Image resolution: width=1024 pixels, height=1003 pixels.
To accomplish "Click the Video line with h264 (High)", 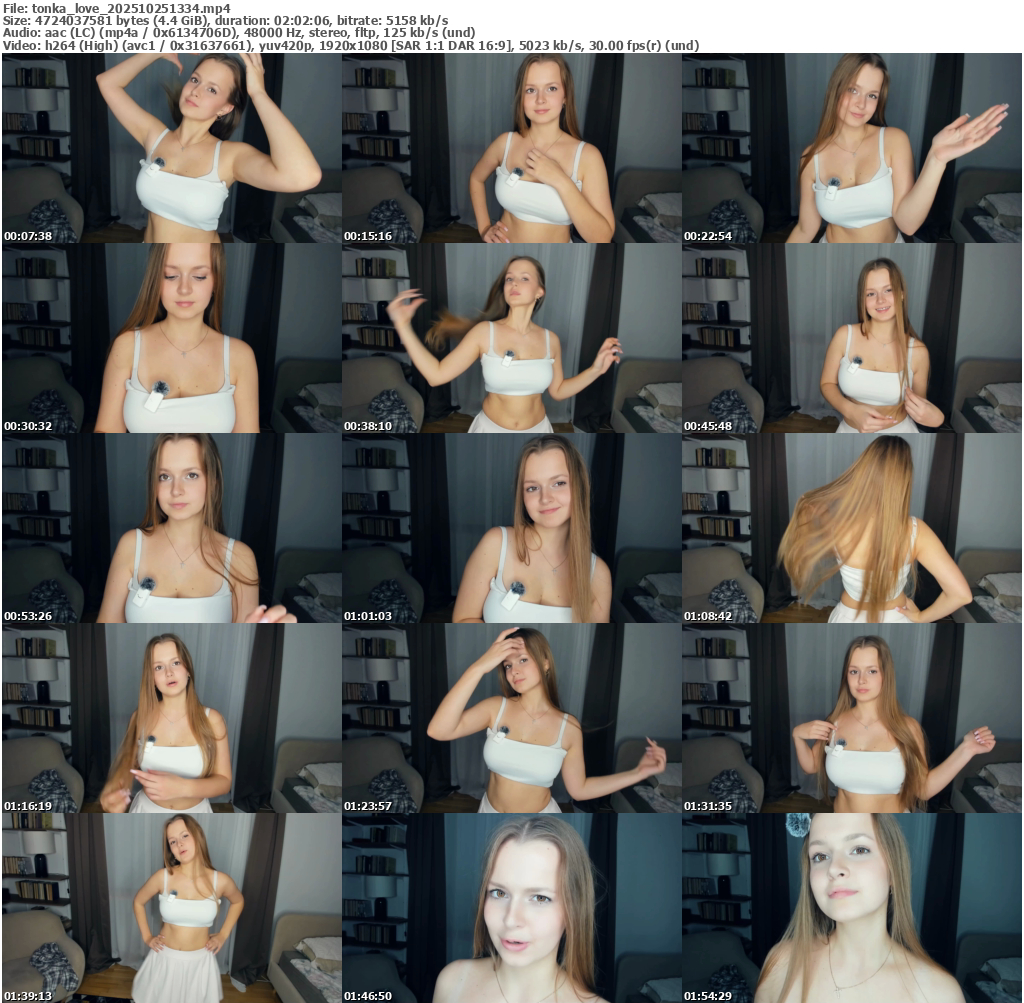I will tap(351, 46).
